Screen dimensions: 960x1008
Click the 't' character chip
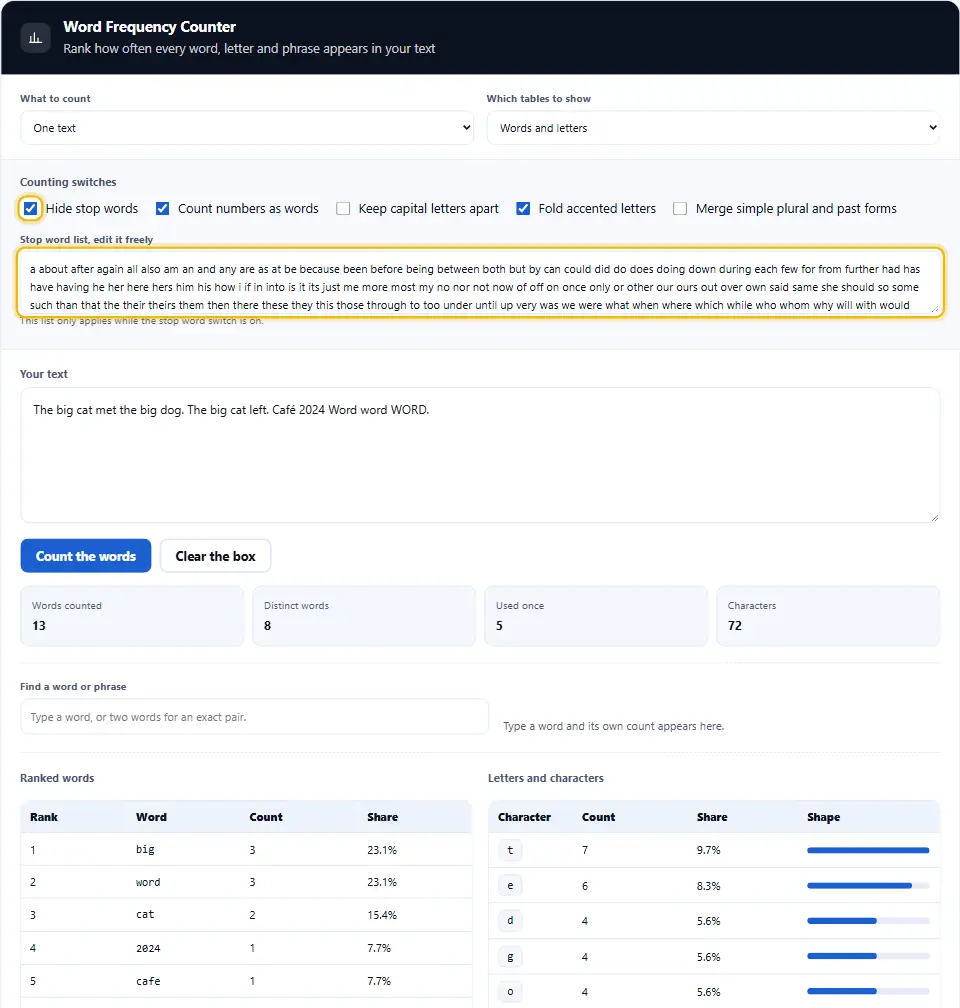(x=511, y=850)
